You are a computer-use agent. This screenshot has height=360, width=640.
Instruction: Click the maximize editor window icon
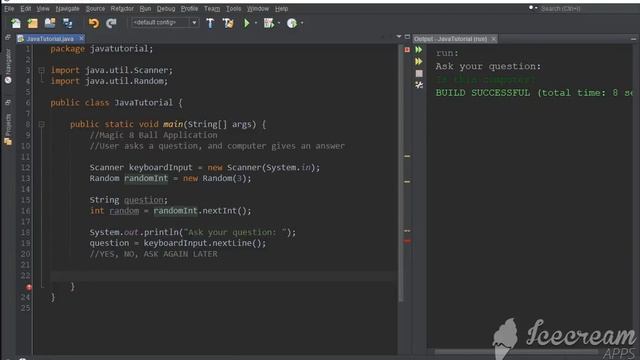pyautogui.click(x=407, y=37)
